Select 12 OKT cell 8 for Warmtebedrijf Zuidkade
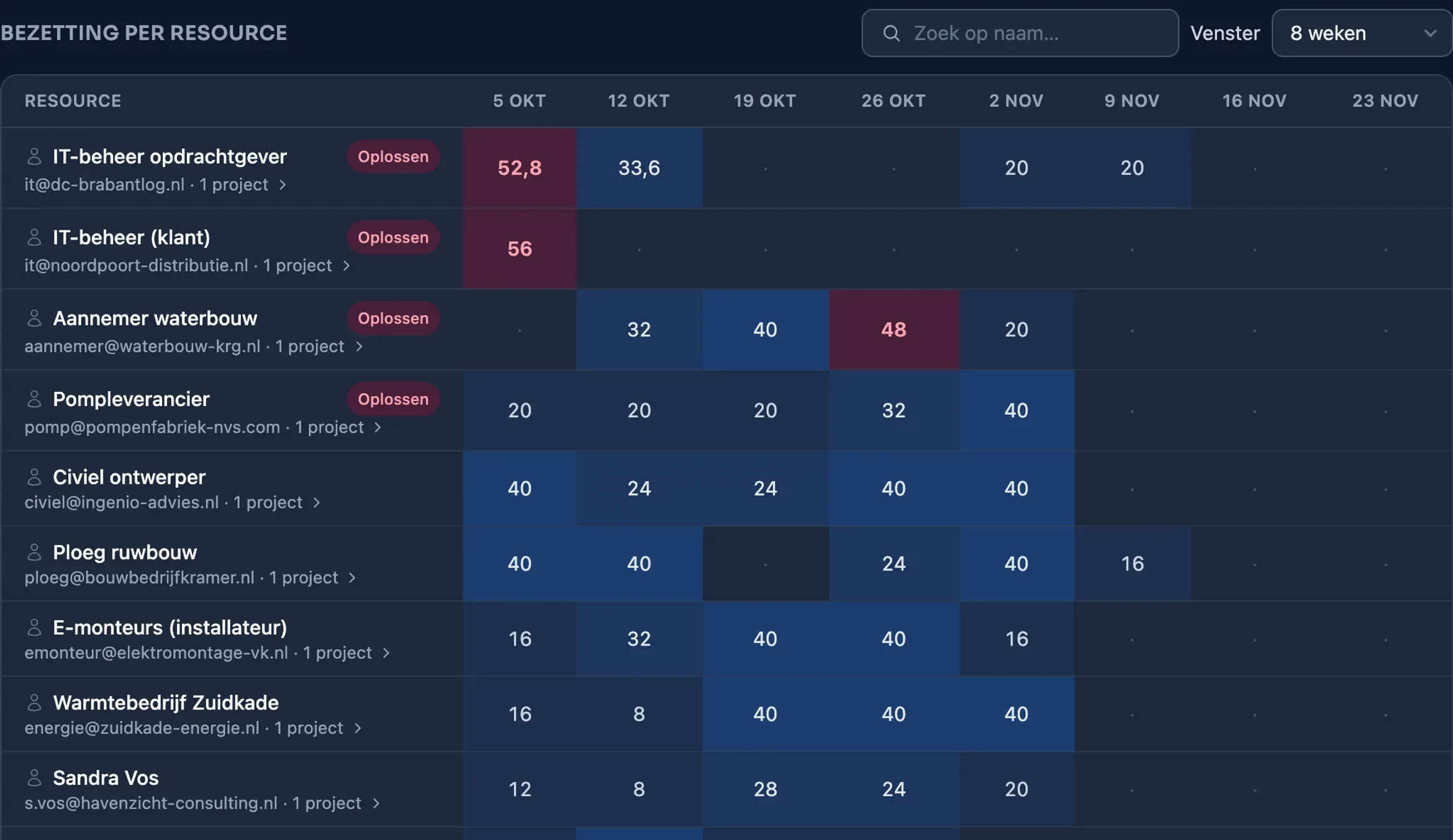Viewport: 1453px width, 840px height. click(639, 714)
